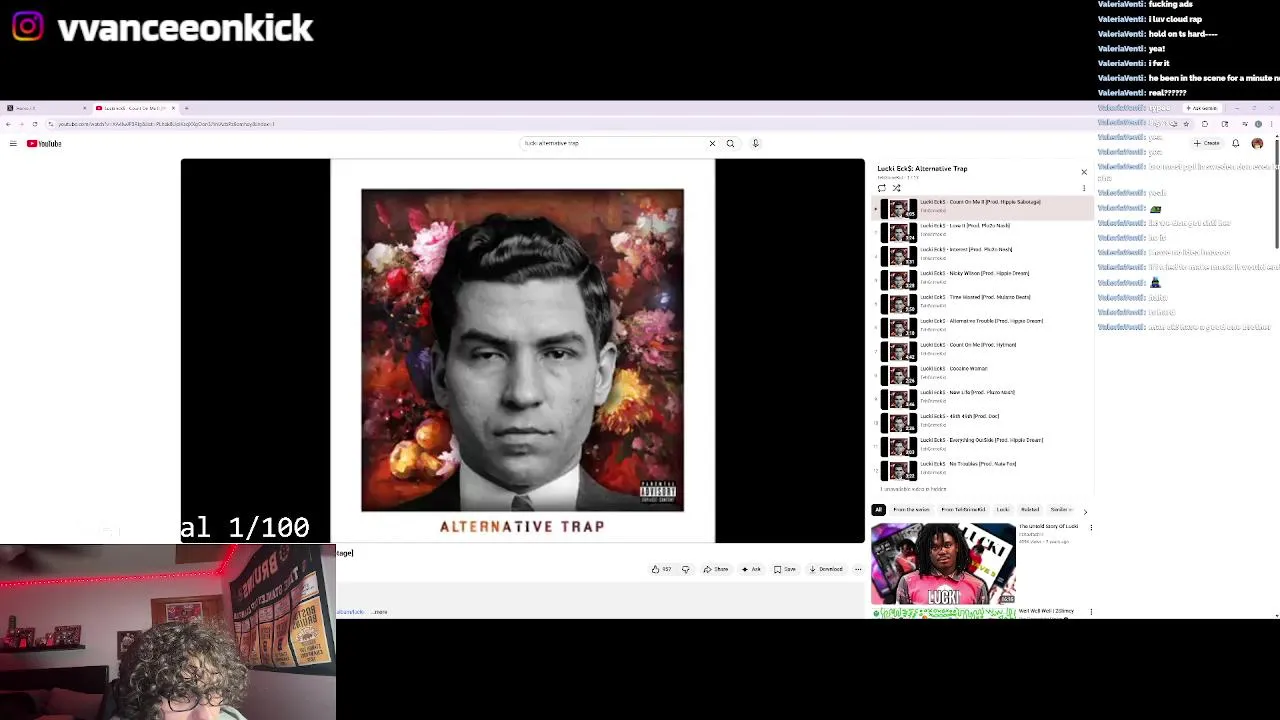Play 45th 45th (Prod. Doc) track
This screenshot has width=1280, height=720.
(x=983, y=423)
